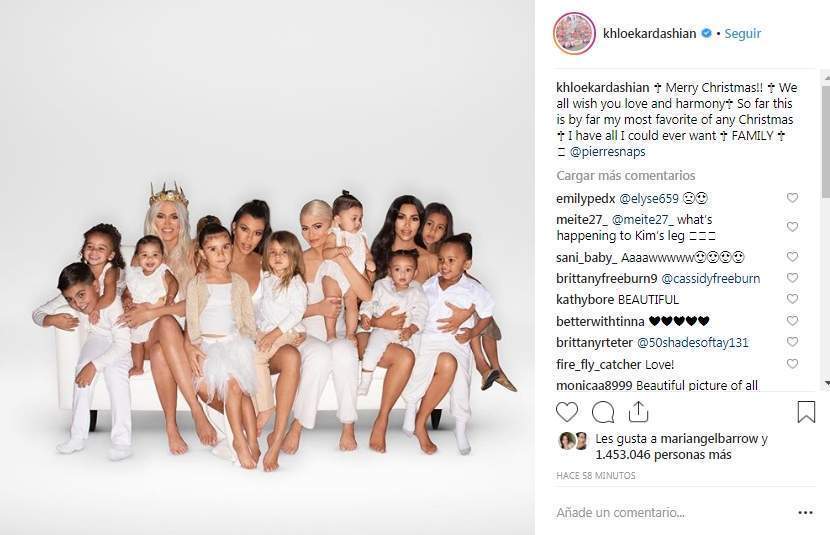This screenshot has width=830, height=535.
Task: Click the comments scrollbar down arrow
Action: click(x=826, y=383)
